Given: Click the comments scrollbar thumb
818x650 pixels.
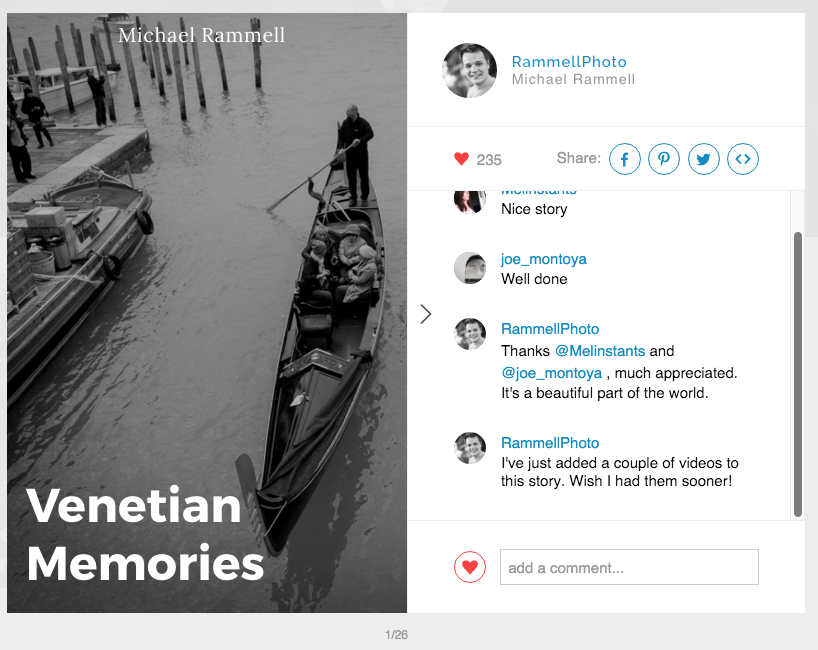Looking at the screenshot, I should tap(797, 375).
